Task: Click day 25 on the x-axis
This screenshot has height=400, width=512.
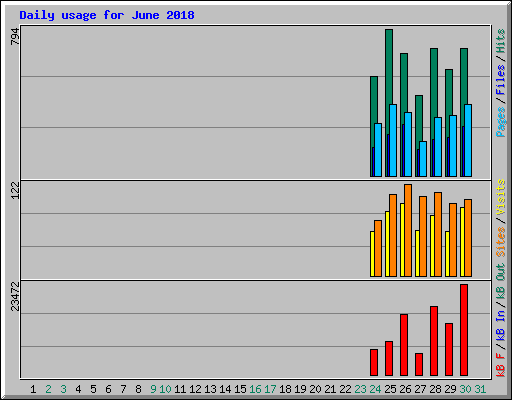Action: [390, 389]
